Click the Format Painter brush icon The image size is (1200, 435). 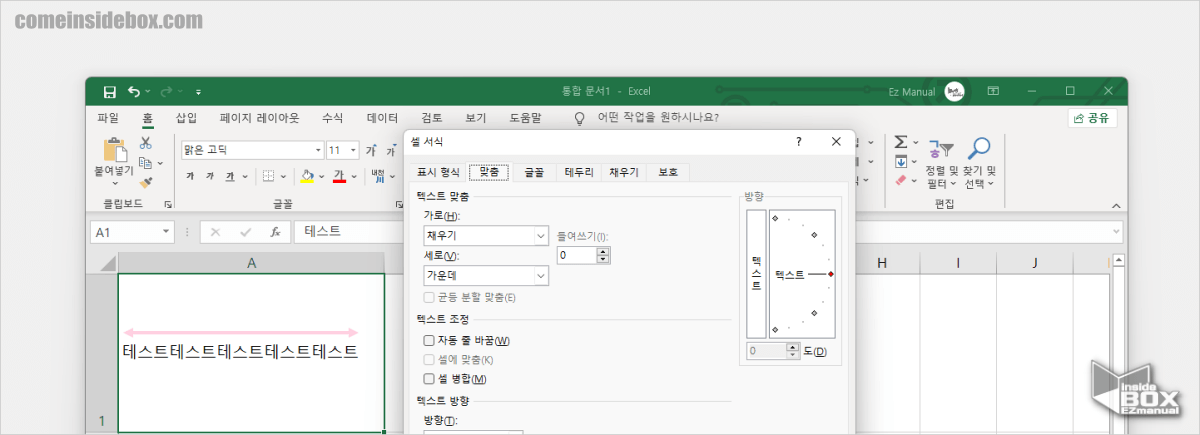pyautogui.click(x=146, y=183)
